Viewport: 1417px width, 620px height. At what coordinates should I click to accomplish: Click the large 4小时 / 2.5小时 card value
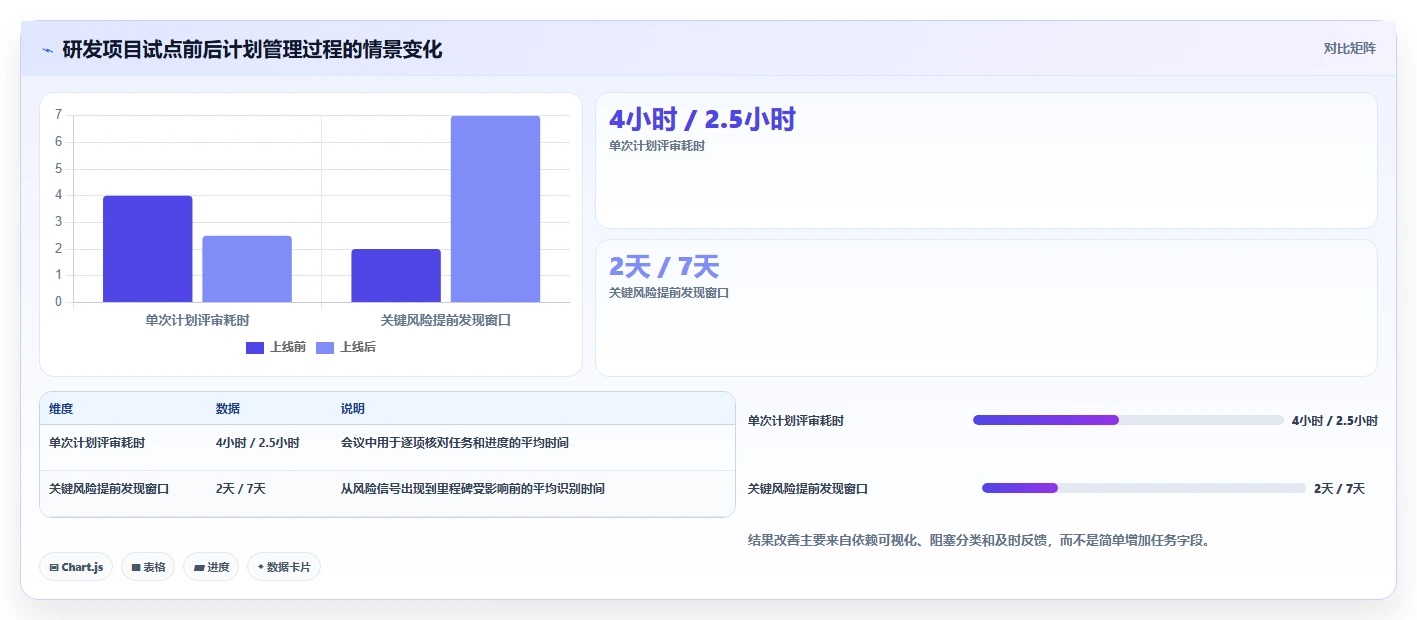click(x=702, y=120)
